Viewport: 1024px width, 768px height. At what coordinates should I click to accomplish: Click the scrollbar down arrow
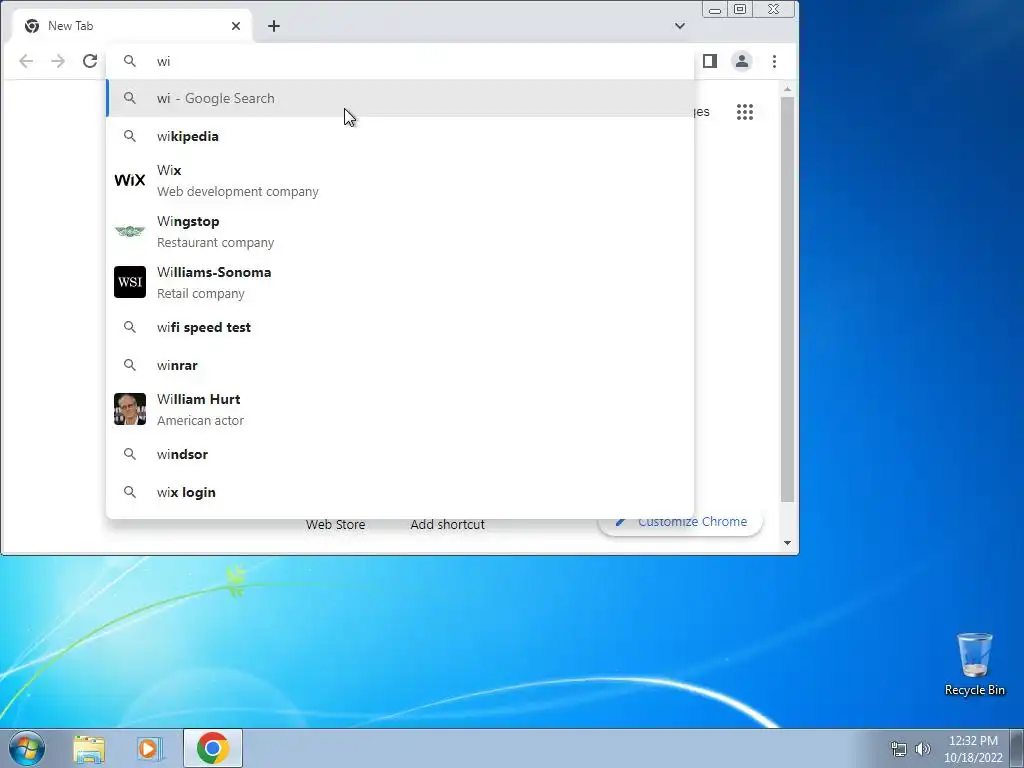click(x=788, y=543)
